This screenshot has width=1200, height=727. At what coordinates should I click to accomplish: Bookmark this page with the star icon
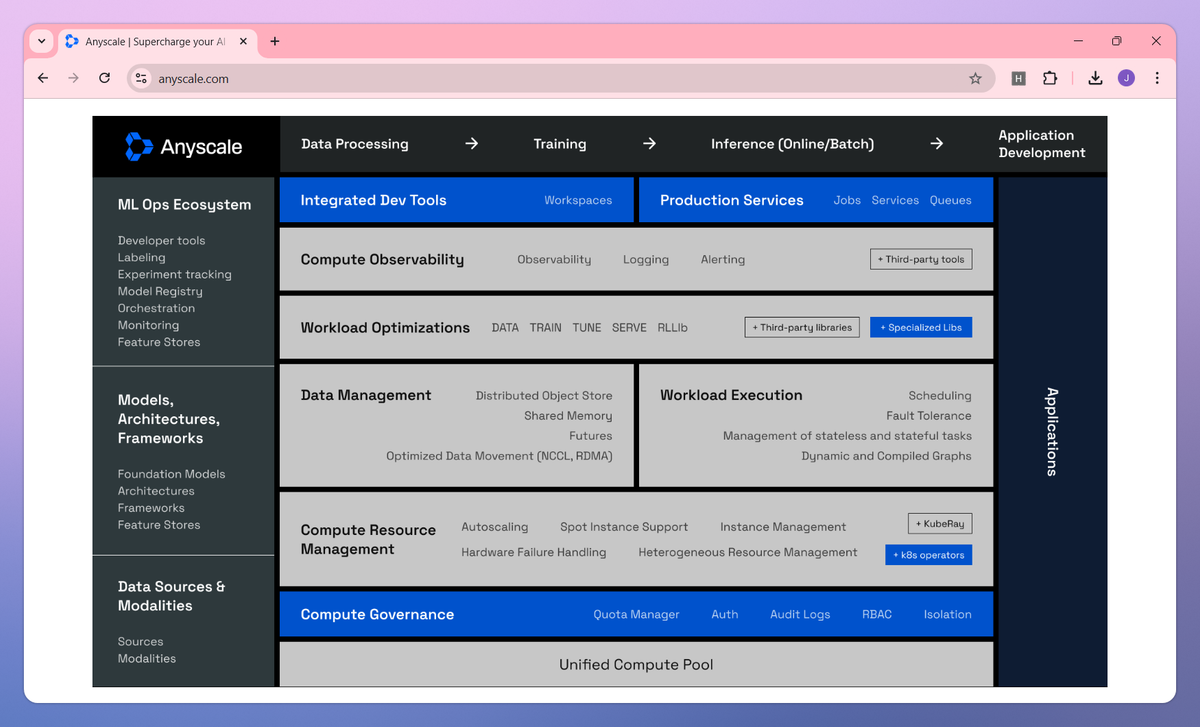click(975, 78)
